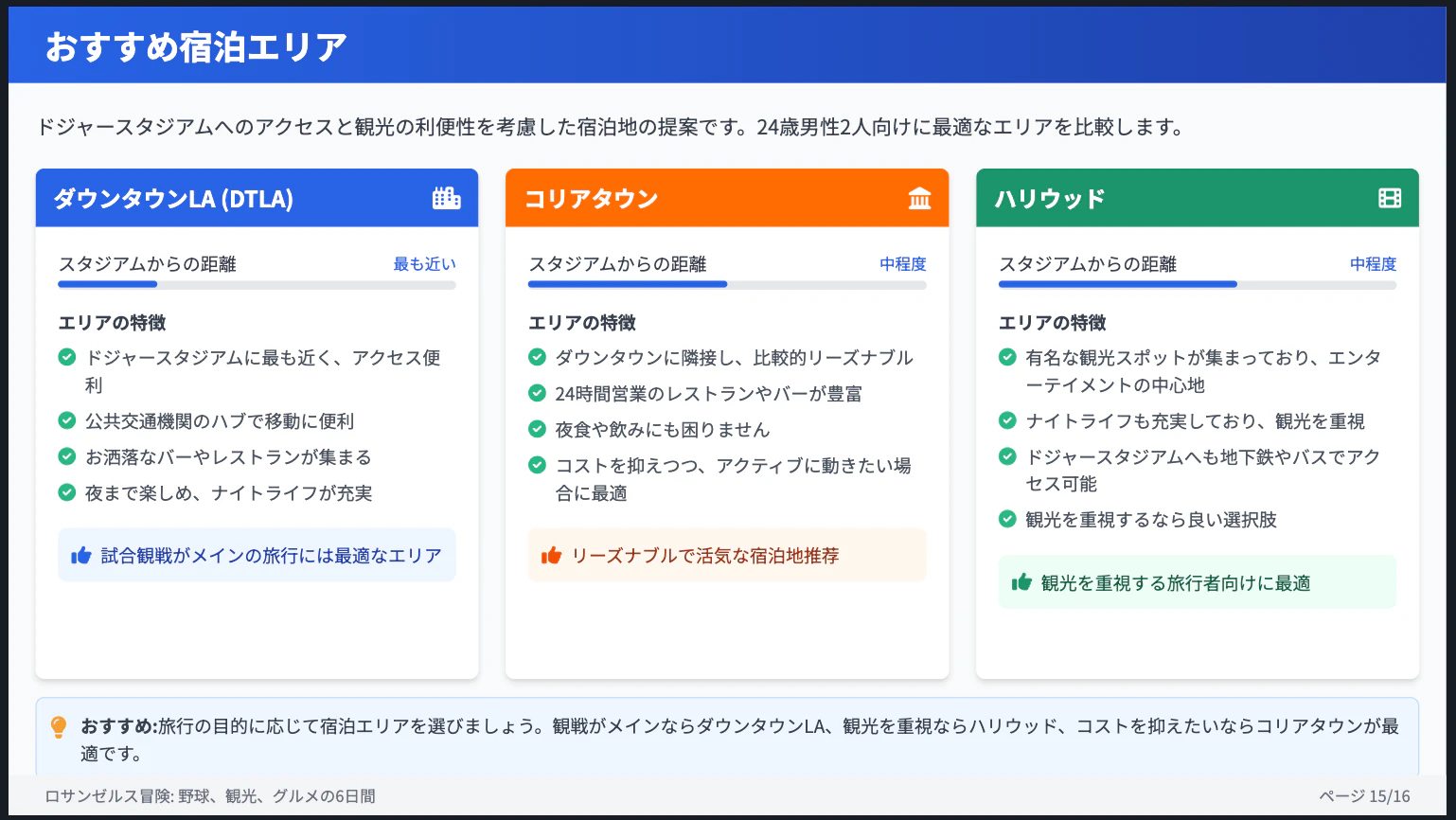Screen dimensions: 1456x820
Task: Click エリアの特徴 heading in DTLA card
Action: (x=112, y=323)
